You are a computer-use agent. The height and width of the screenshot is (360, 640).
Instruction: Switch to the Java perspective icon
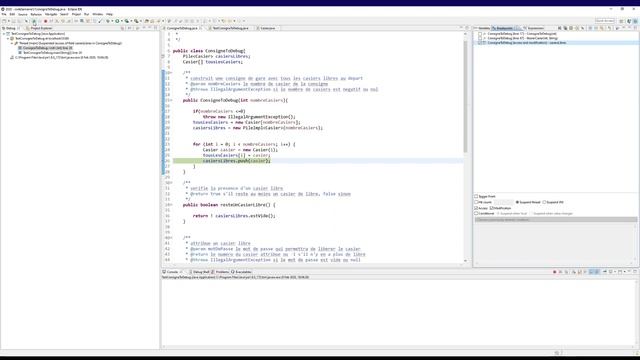(629, 21)
